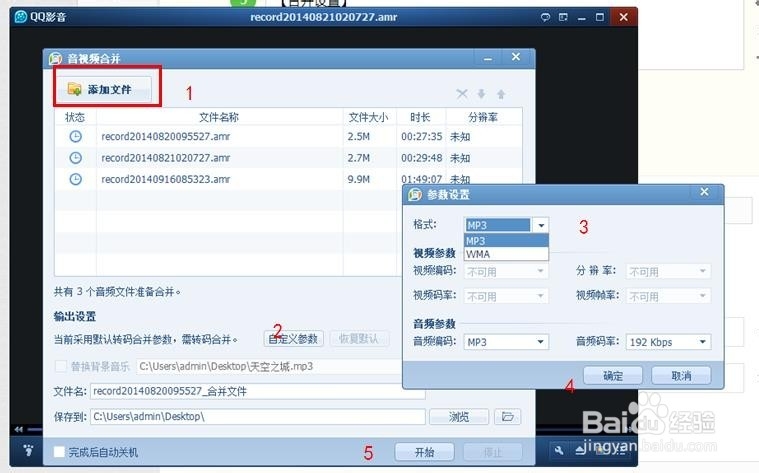Screen dimensions: 759x473
Task: Click the 分辨率 column header
Action: [483, 117]
